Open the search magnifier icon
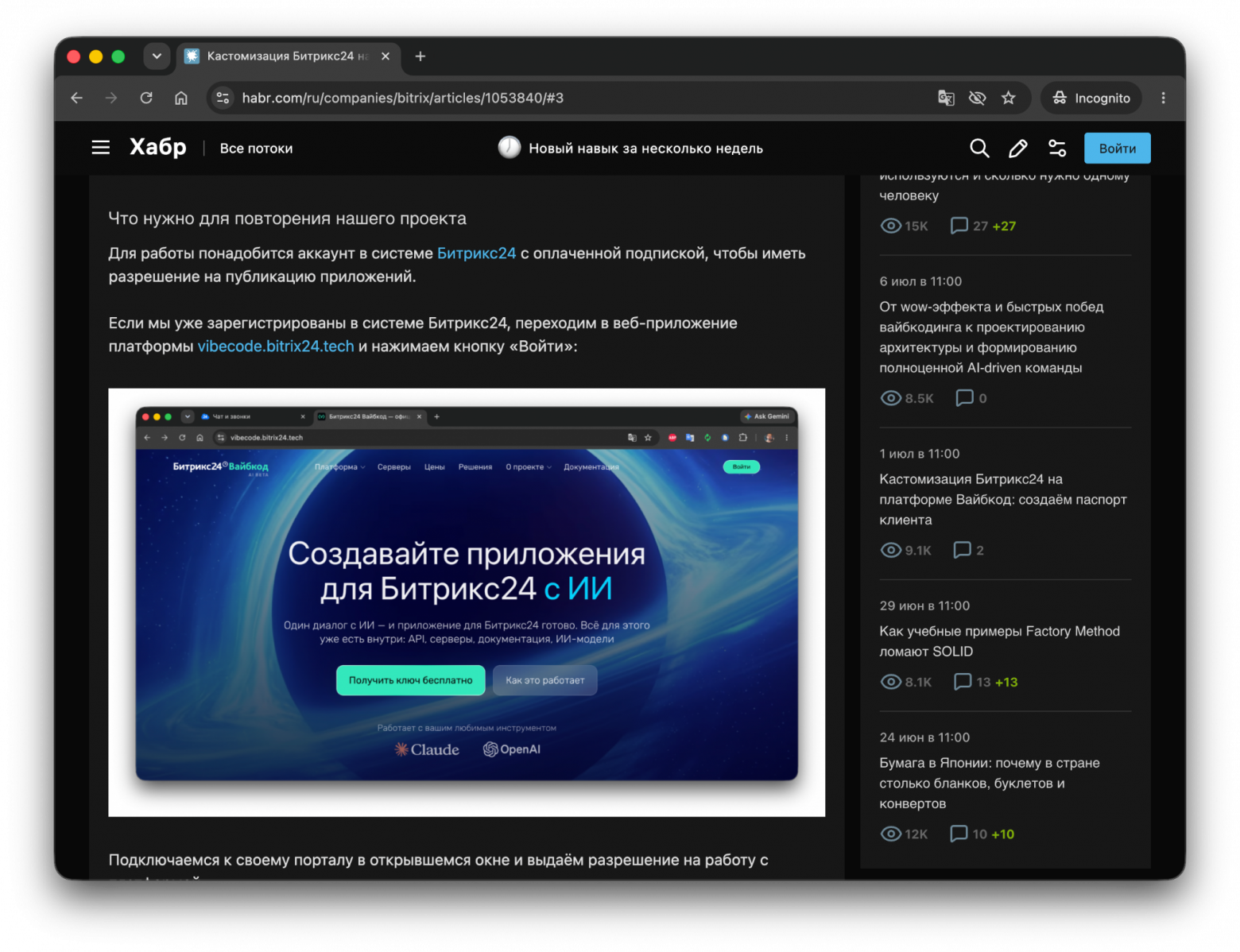Image resolution: width=1240 pixels, height=952 pixels. coord(979,148)
